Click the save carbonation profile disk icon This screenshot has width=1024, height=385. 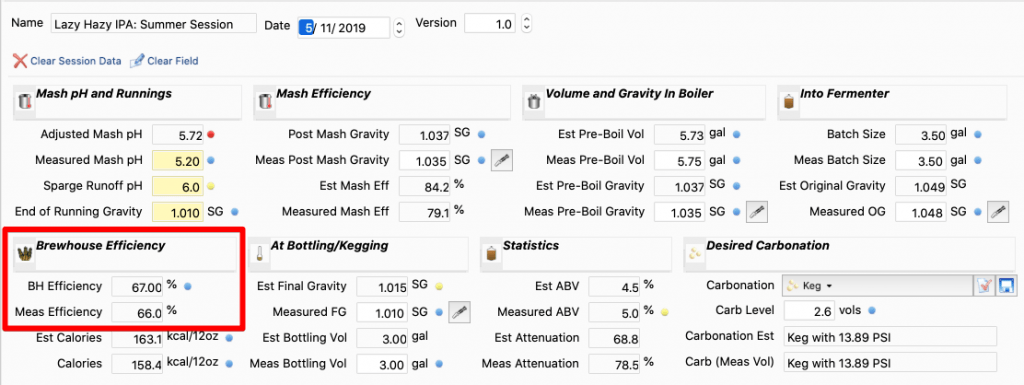pyautogui.click(x=1006, y=286)
